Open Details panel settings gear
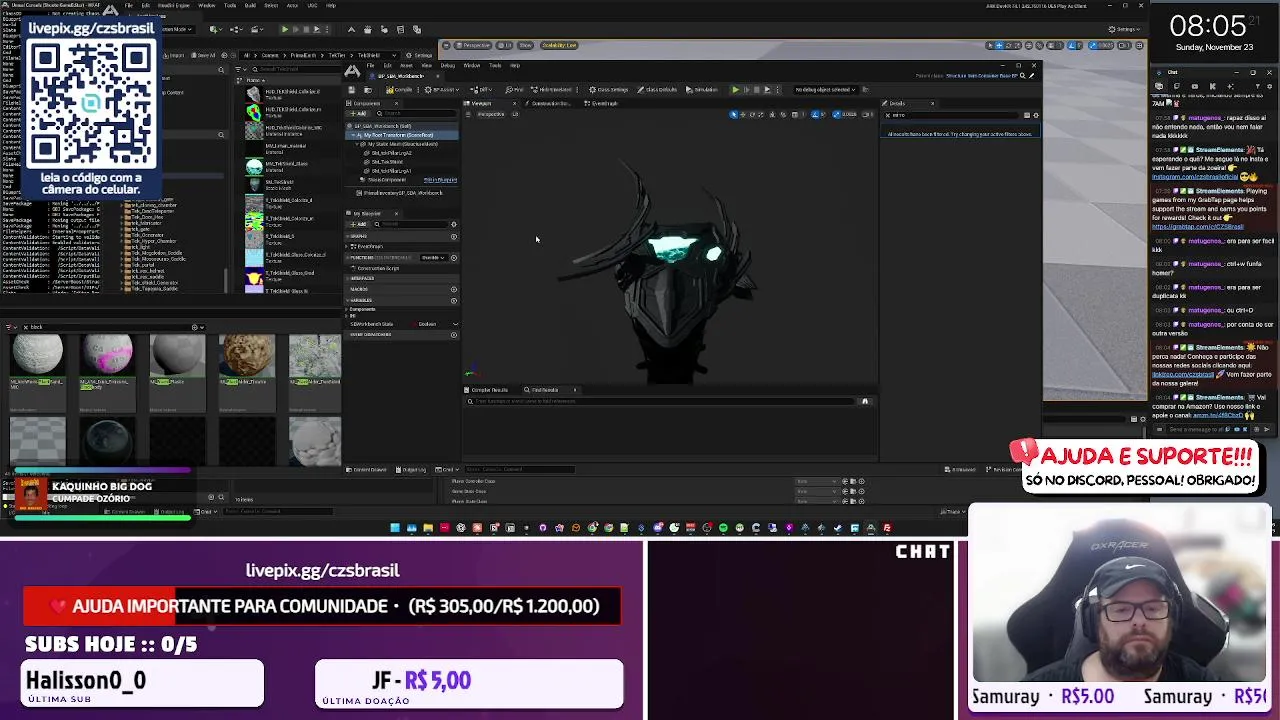The width and height of the screenshot is (1280, 720). 1035,115
